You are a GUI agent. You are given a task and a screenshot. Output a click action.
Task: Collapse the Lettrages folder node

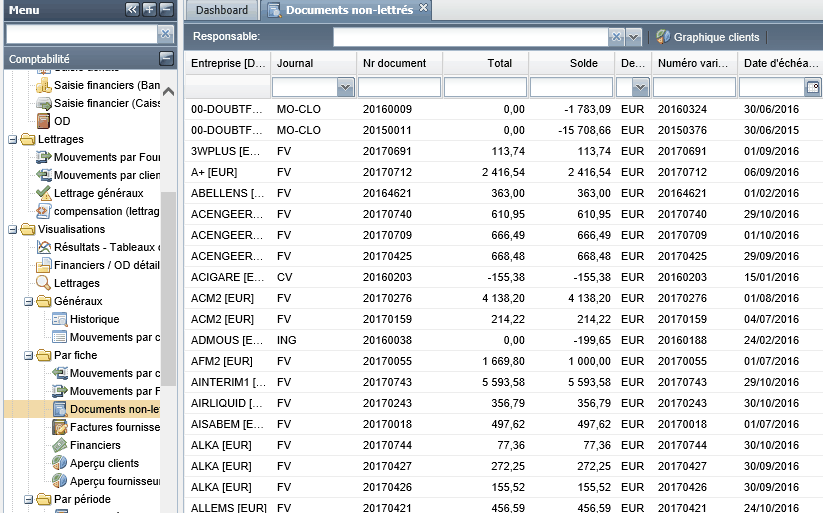tap(13, 140)
